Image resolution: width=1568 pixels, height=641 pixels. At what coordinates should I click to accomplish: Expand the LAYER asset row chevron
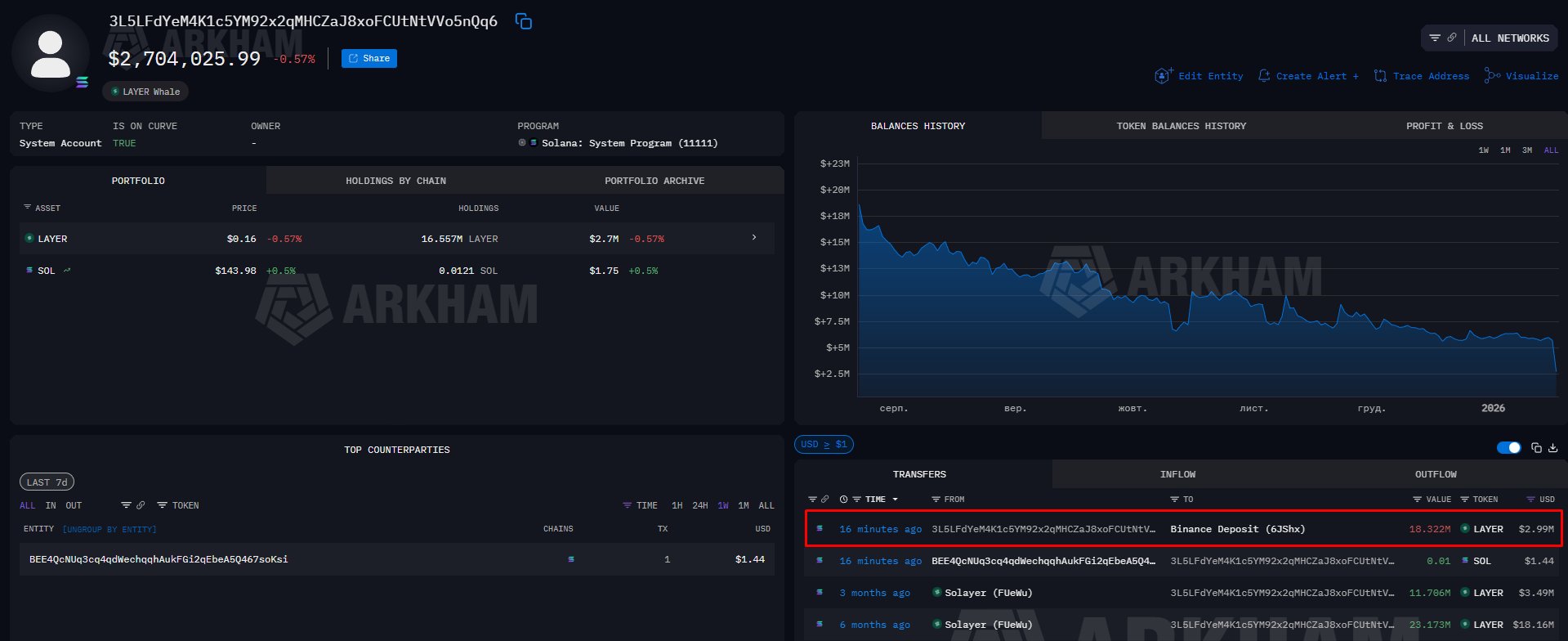click(x=753, y=238)
